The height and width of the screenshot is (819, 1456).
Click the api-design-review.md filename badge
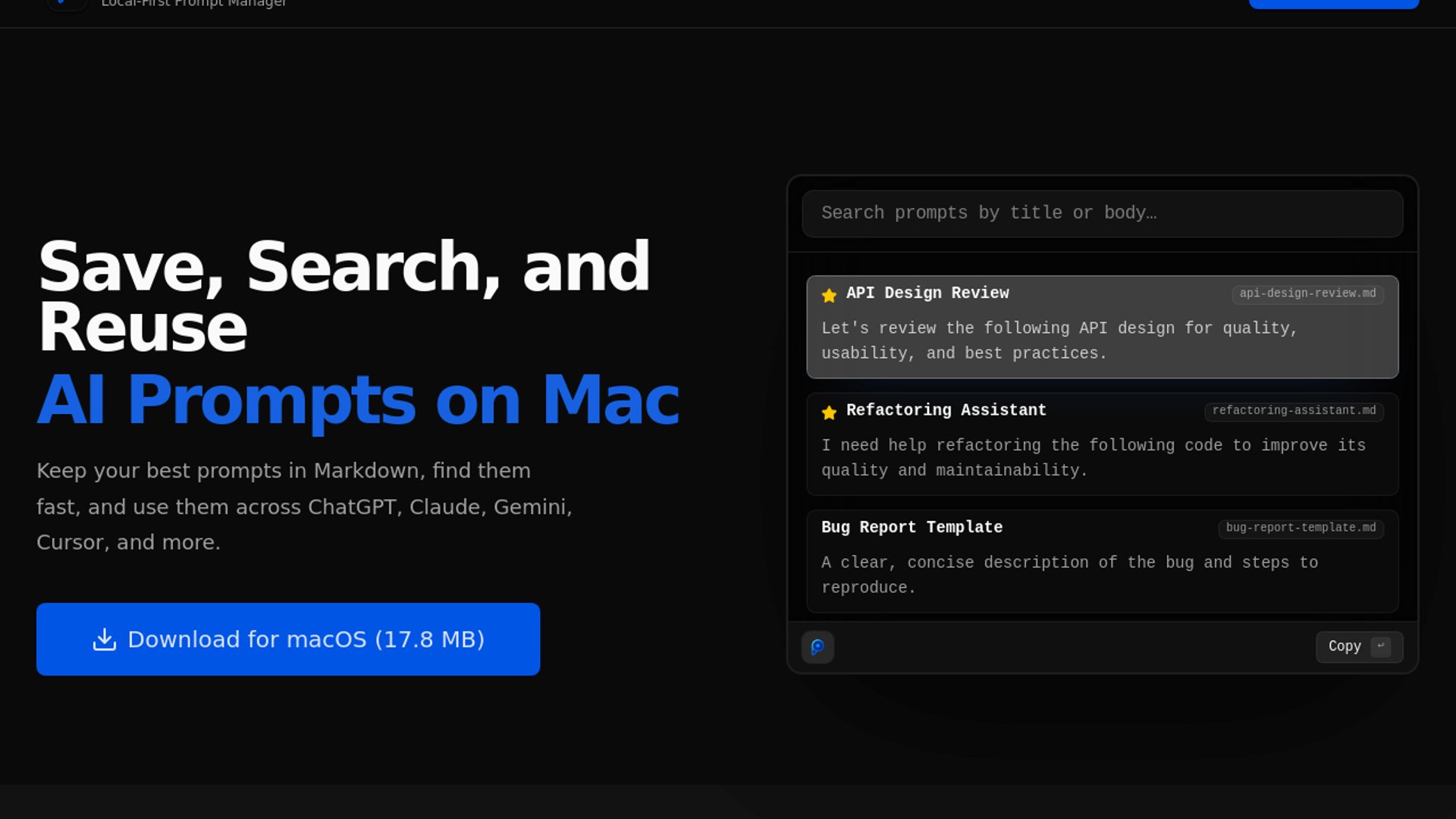pos(1307,293)
